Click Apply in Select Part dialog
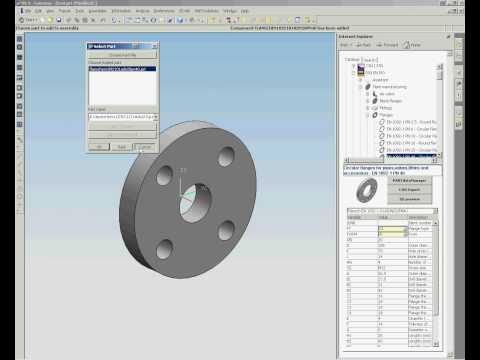The image size is (480, 360). 122,147
